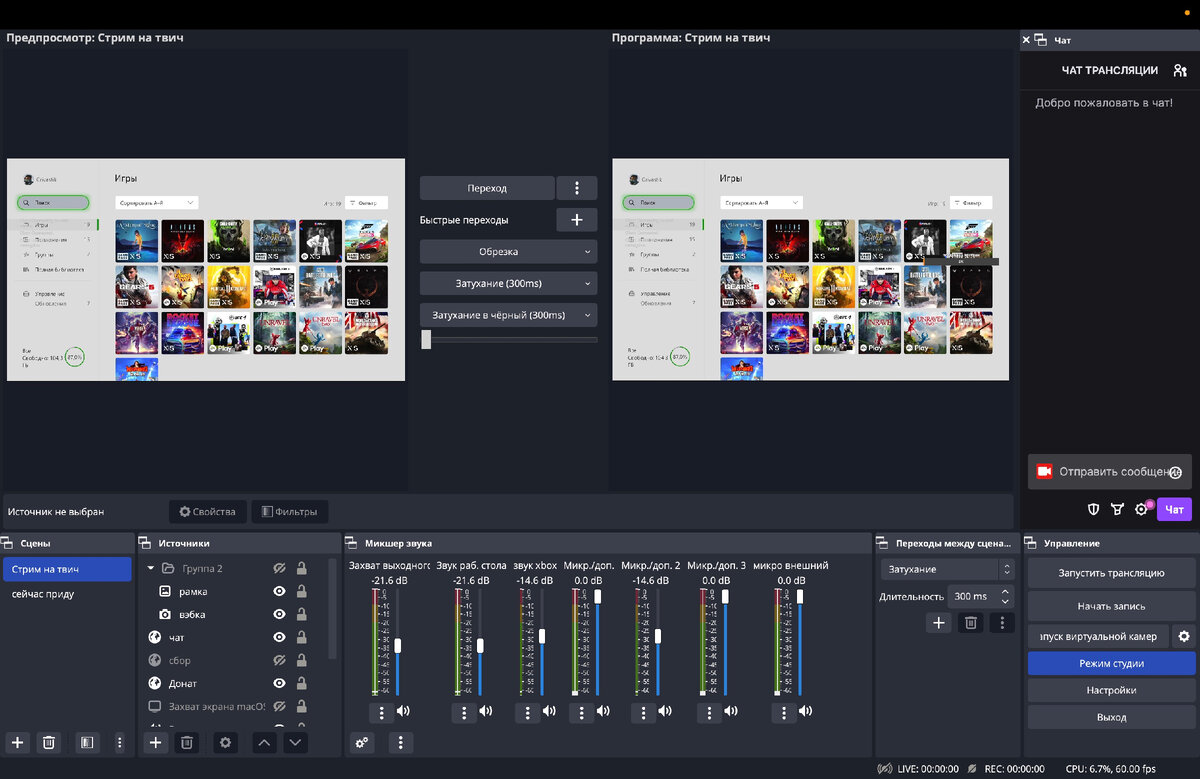1200x779 pixels.
Task: Mute Звук раб. стола speaker icon
Action: click(486, 712)
